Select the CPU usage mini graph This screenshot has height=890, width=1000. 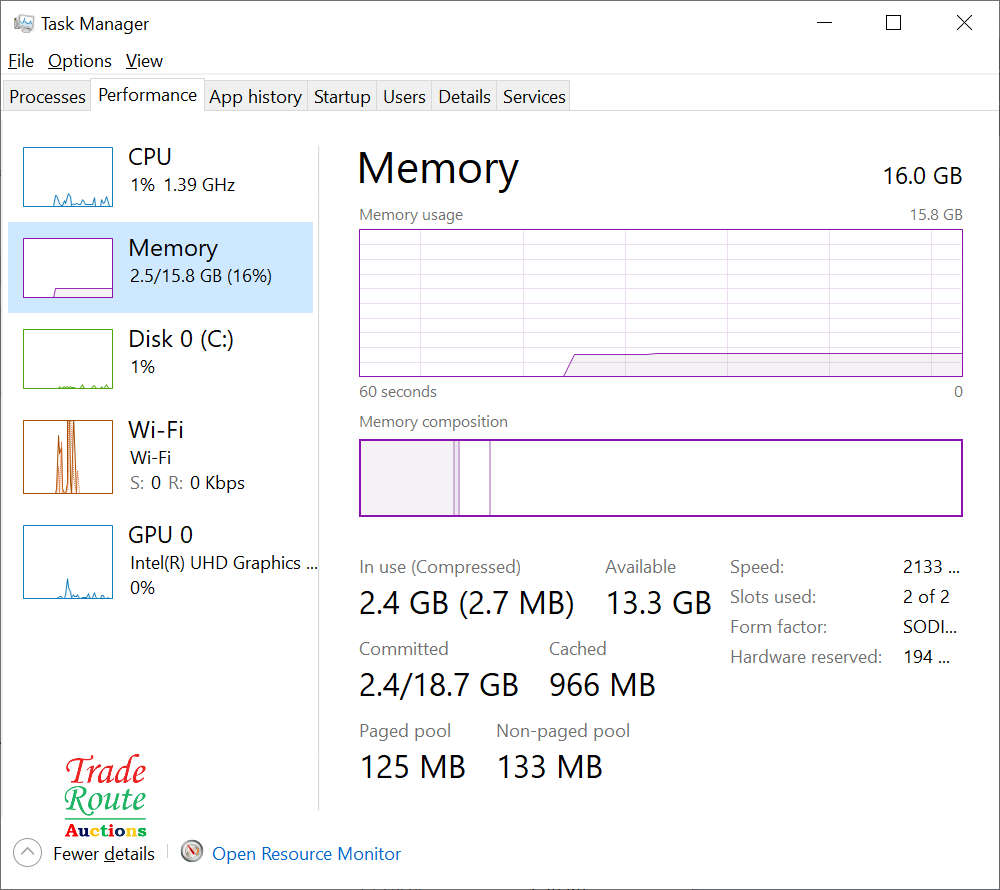point(68,177)
